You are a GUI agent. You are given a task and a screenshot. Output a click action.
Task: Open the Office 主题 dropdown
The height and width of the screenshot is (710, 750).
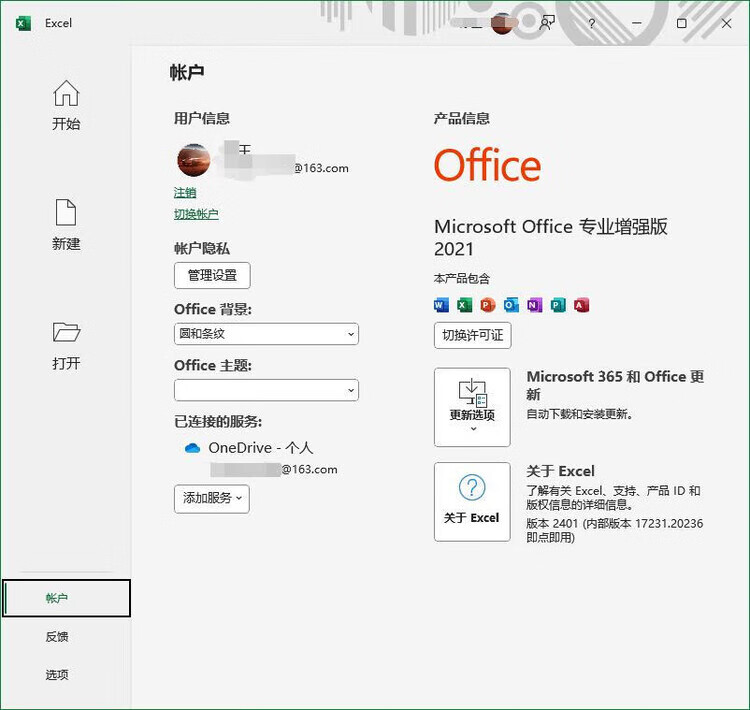266,389
